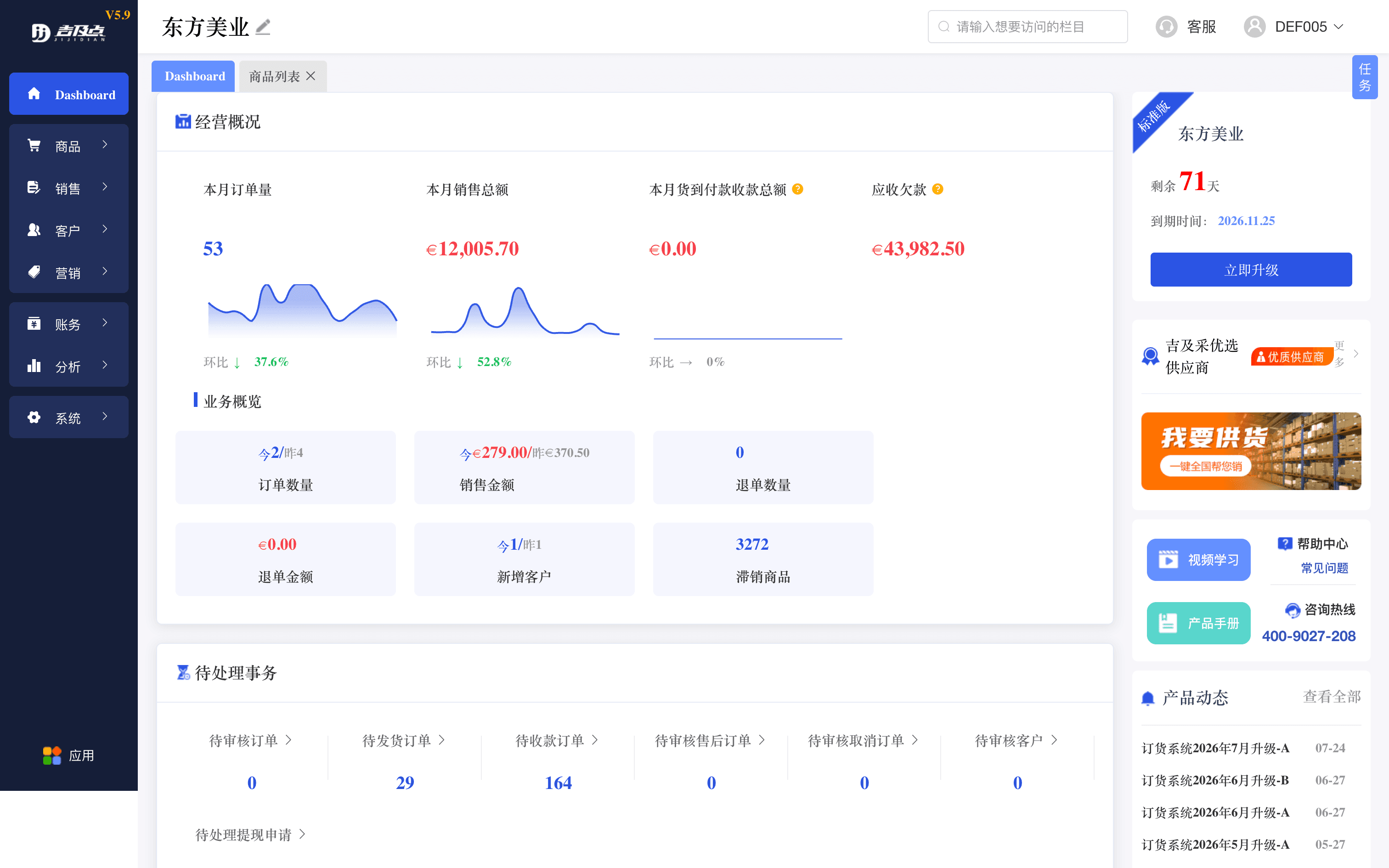1389x868 pixels.
Task: Click the 优质供应商 badge
Action: (1292, 356)
